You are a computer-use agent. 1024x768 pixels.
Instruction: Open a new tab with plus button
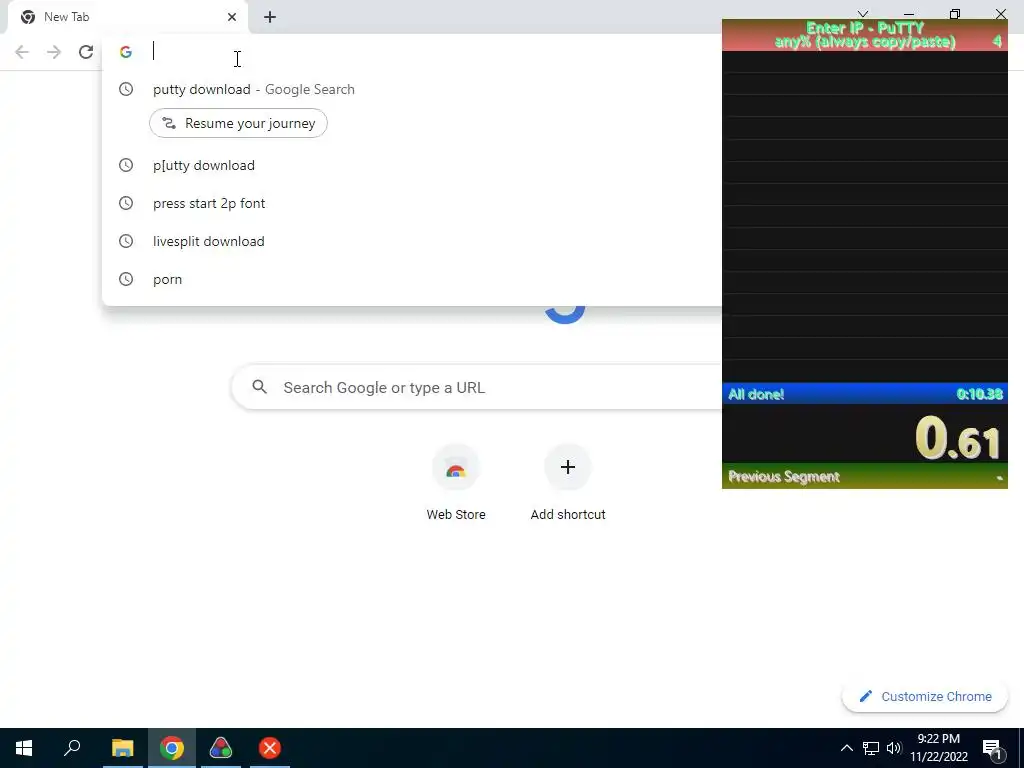(270, 17)
